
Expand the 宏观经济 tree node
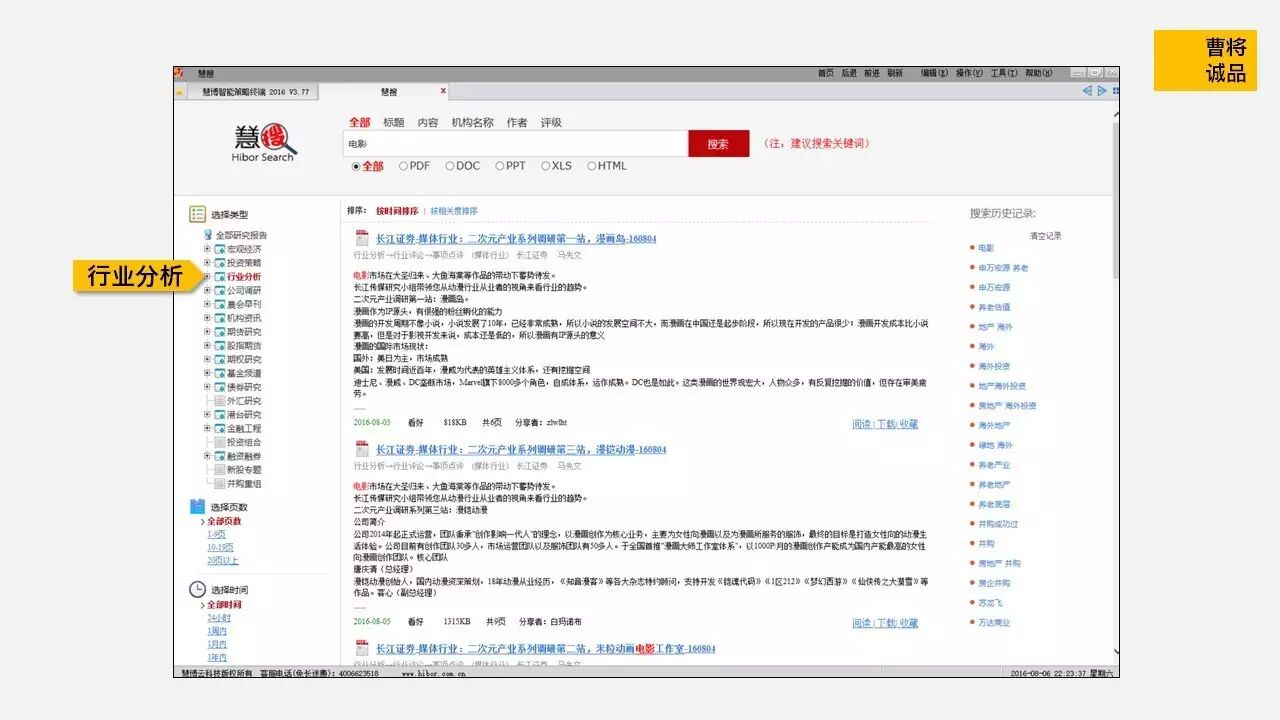(x=207, y=249)
